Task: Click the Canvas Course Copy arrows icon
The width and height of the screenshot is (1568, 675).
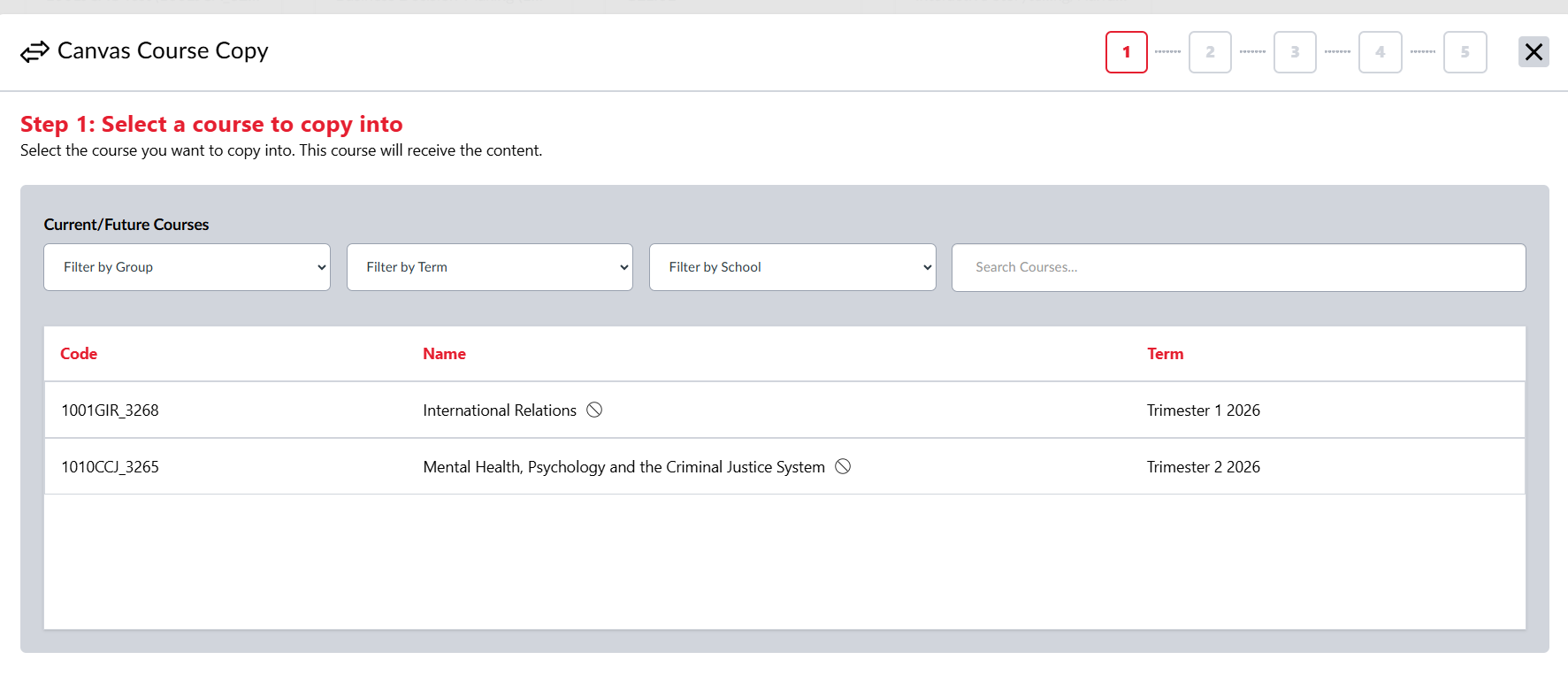Action: (x=34, y=52)
